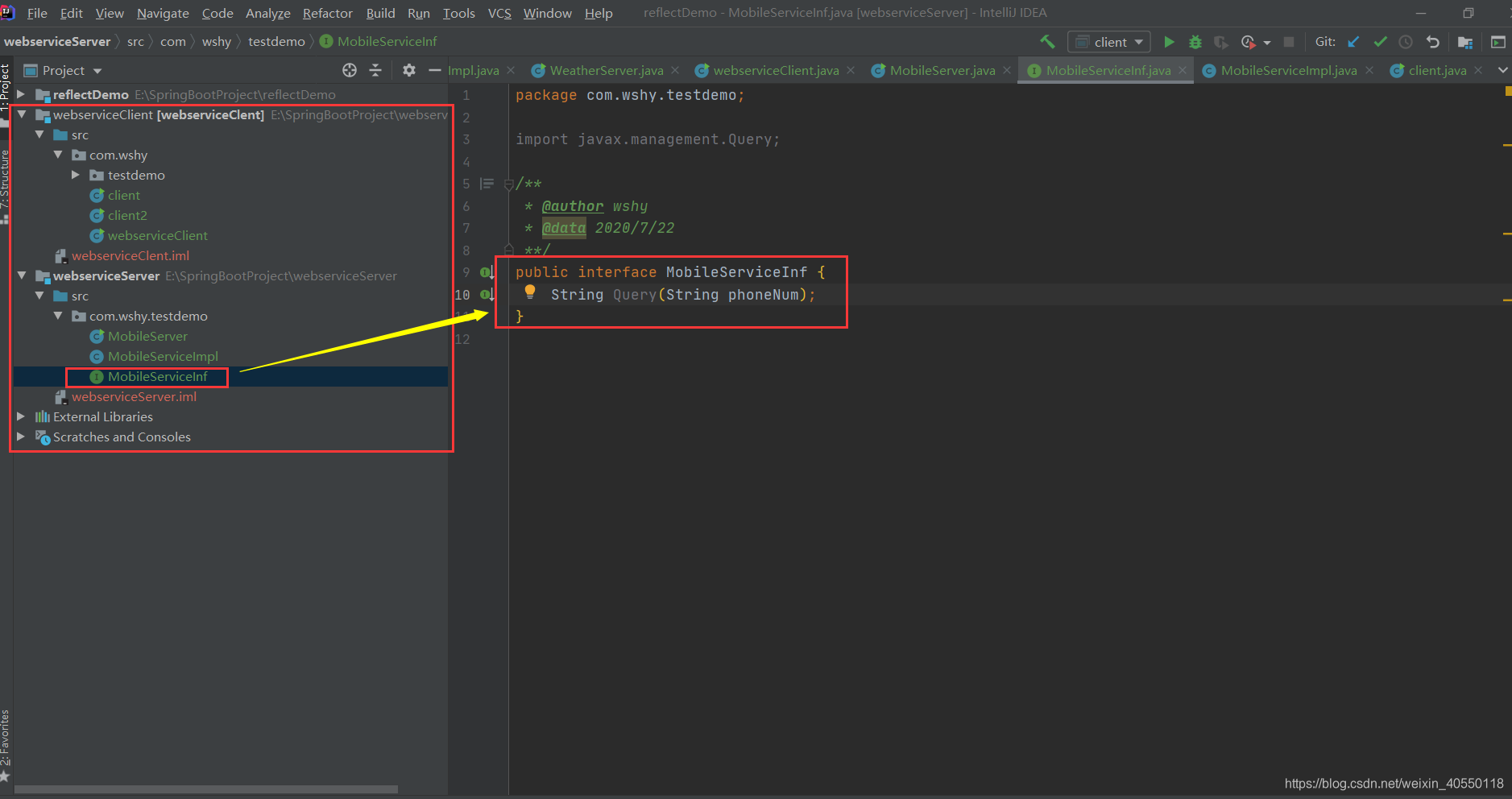This screenshot has width=1512, height=799.
Task: Click the Build project hammer icon
Action: (1047, 42)
